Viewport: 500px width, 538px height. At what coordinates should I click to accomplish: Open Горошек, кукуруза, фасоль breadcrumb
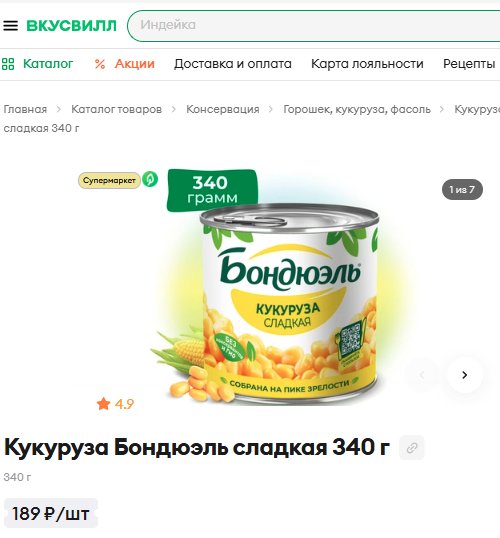pos(357,109)
